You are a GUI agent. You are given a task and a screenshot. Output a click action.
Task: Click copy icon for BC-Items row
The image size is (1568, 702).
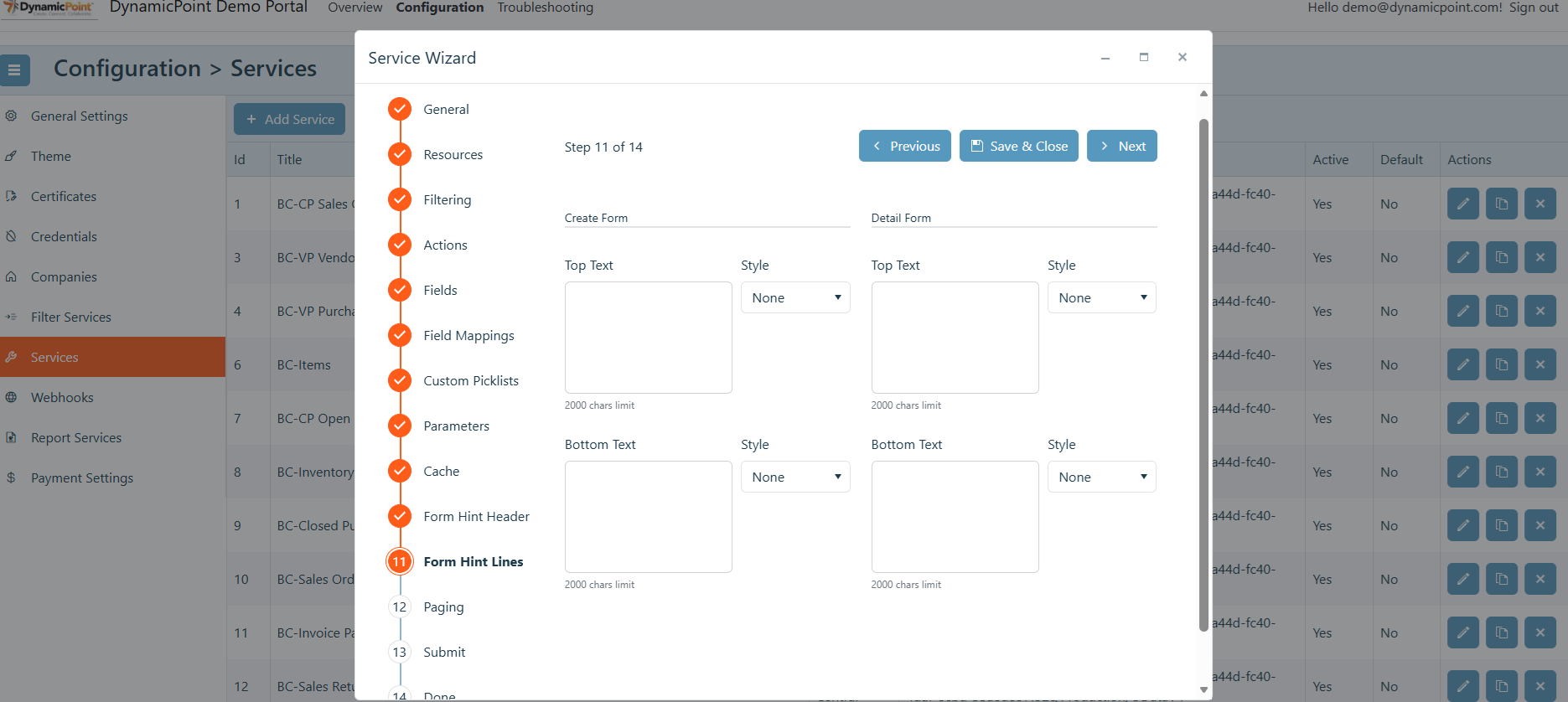click(1501, 364)
